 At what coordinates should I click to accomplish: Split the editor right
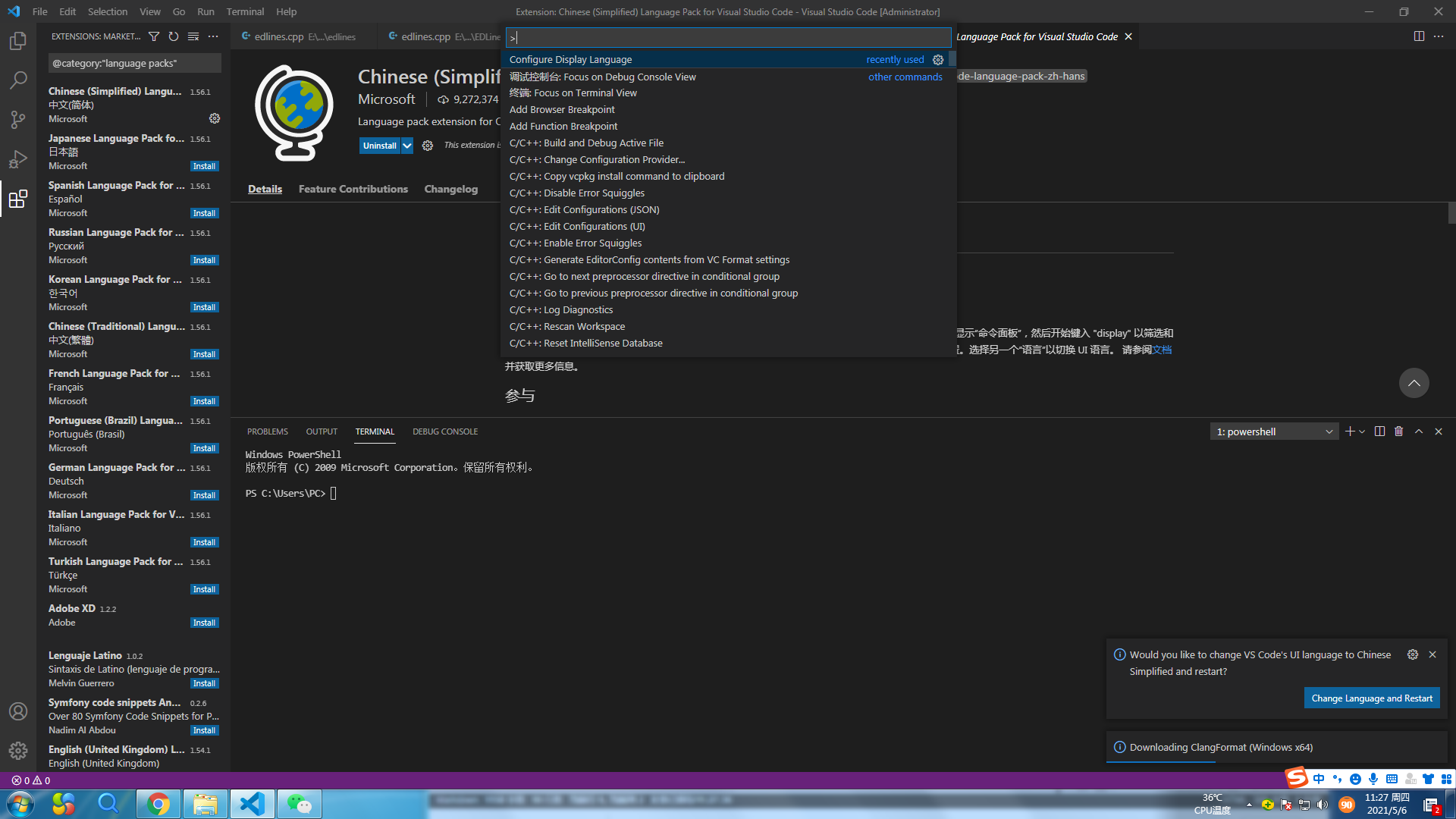click(x=1419, y=36)
